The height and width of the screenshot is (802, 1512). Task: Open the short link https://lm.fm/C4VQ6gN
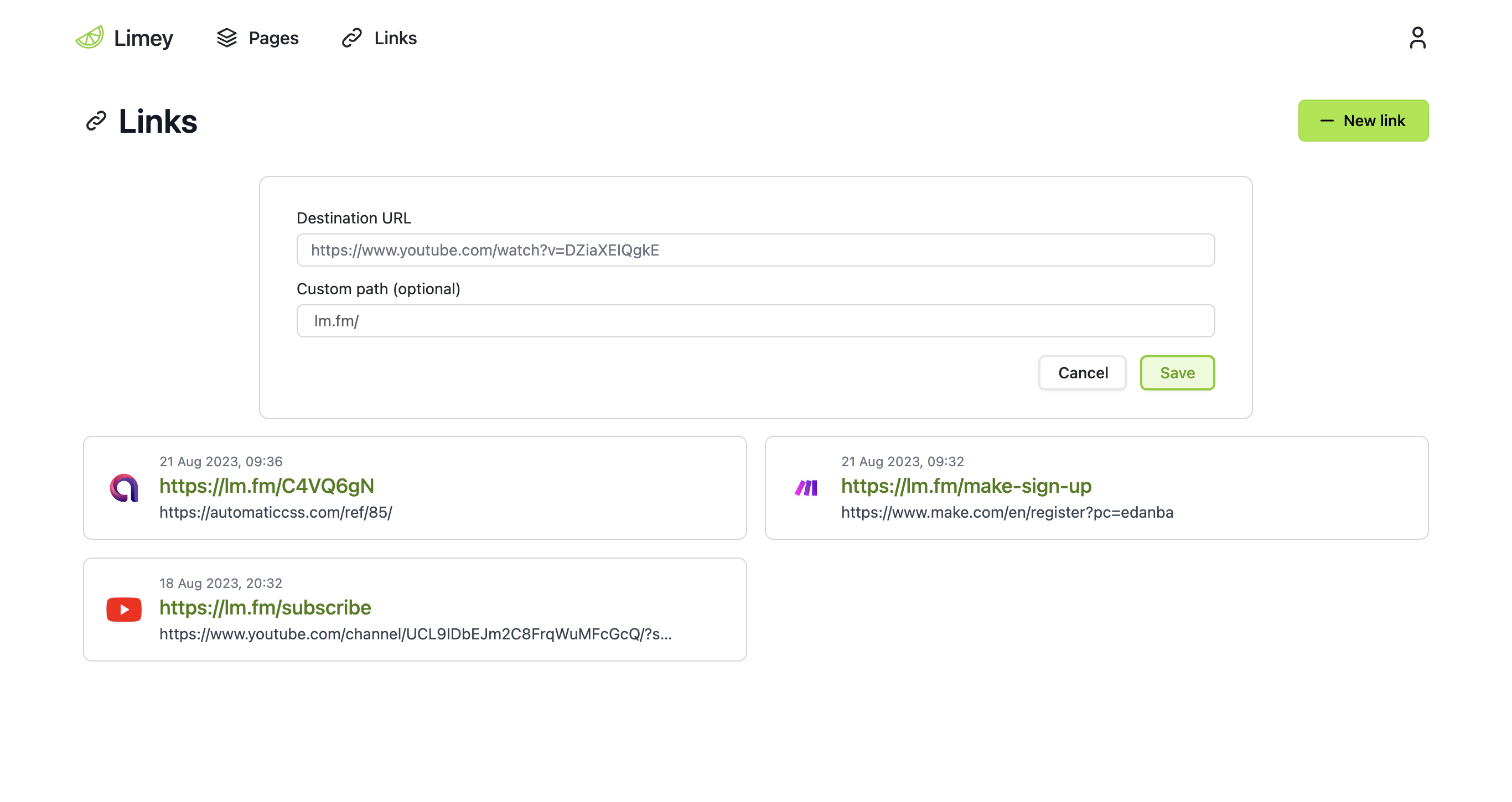[266, 486]
